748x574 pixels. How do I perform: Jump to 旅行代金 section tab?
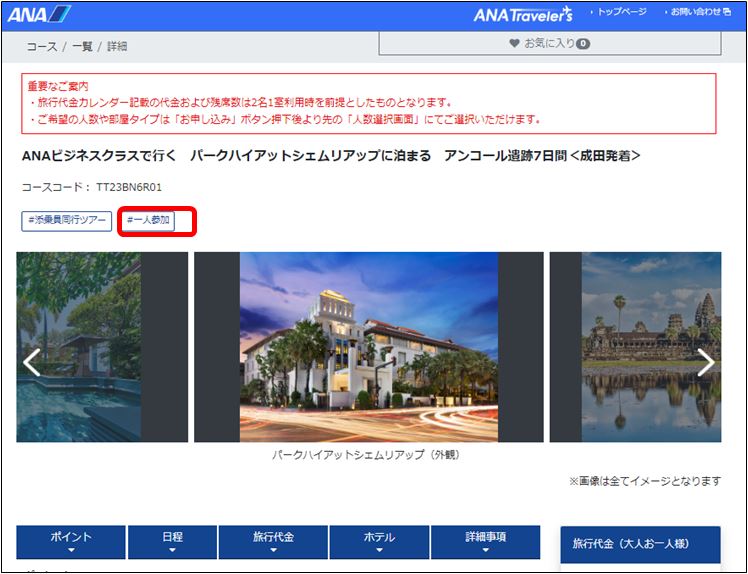[273, 542]
